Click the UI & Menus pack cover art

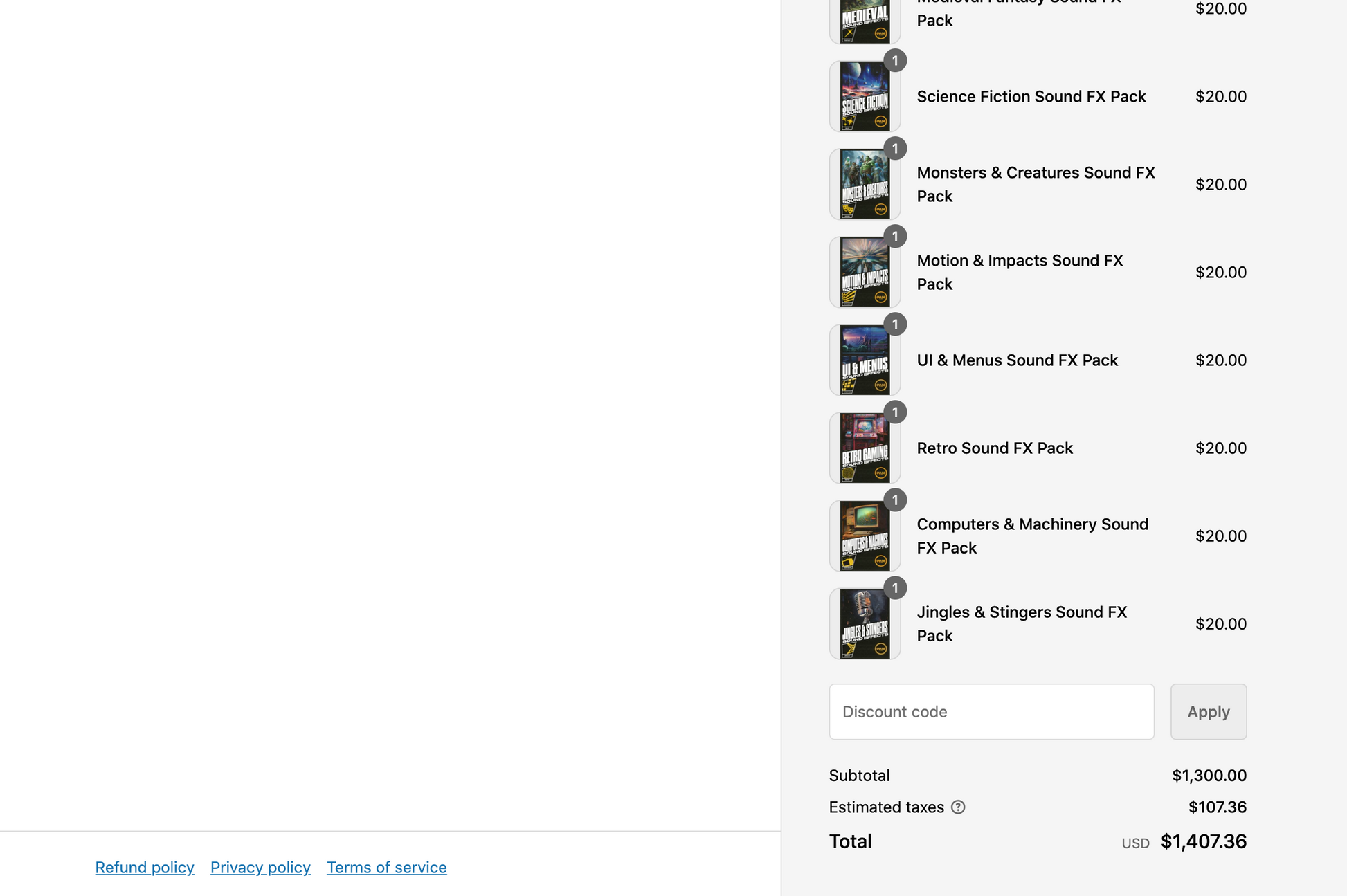coord(865,360)
